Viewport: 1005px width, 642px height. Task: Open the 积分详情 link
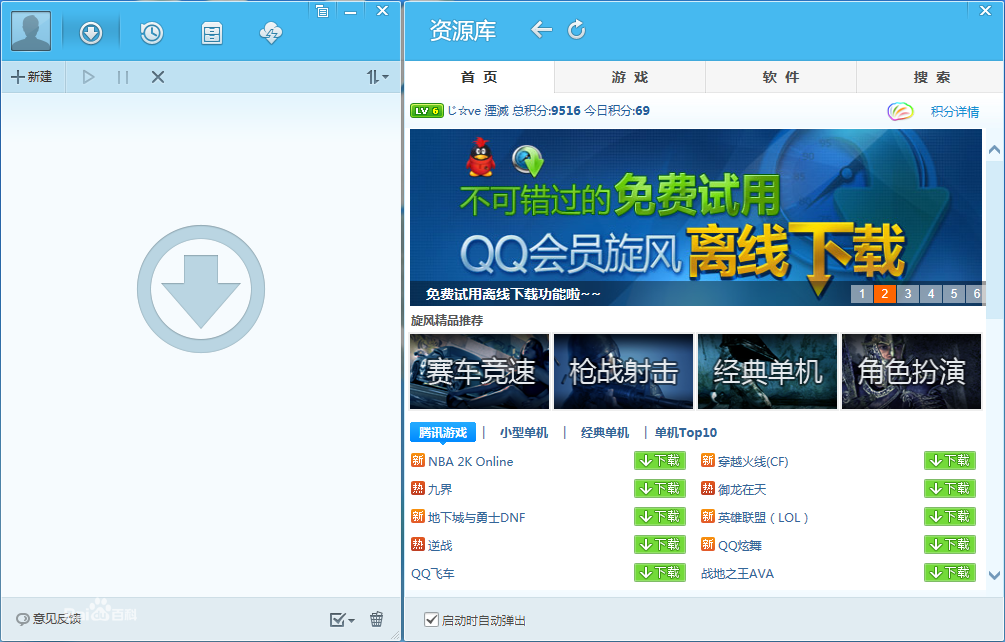pos(956,111)
